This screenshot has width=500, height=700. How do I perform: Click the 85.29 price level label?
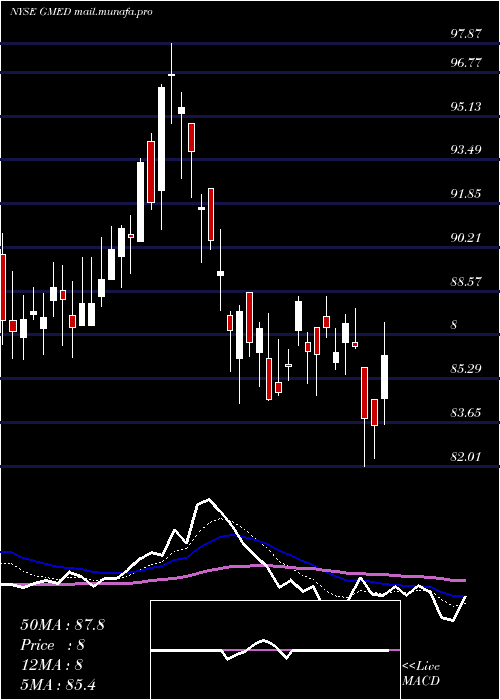(x=466, y=369)
